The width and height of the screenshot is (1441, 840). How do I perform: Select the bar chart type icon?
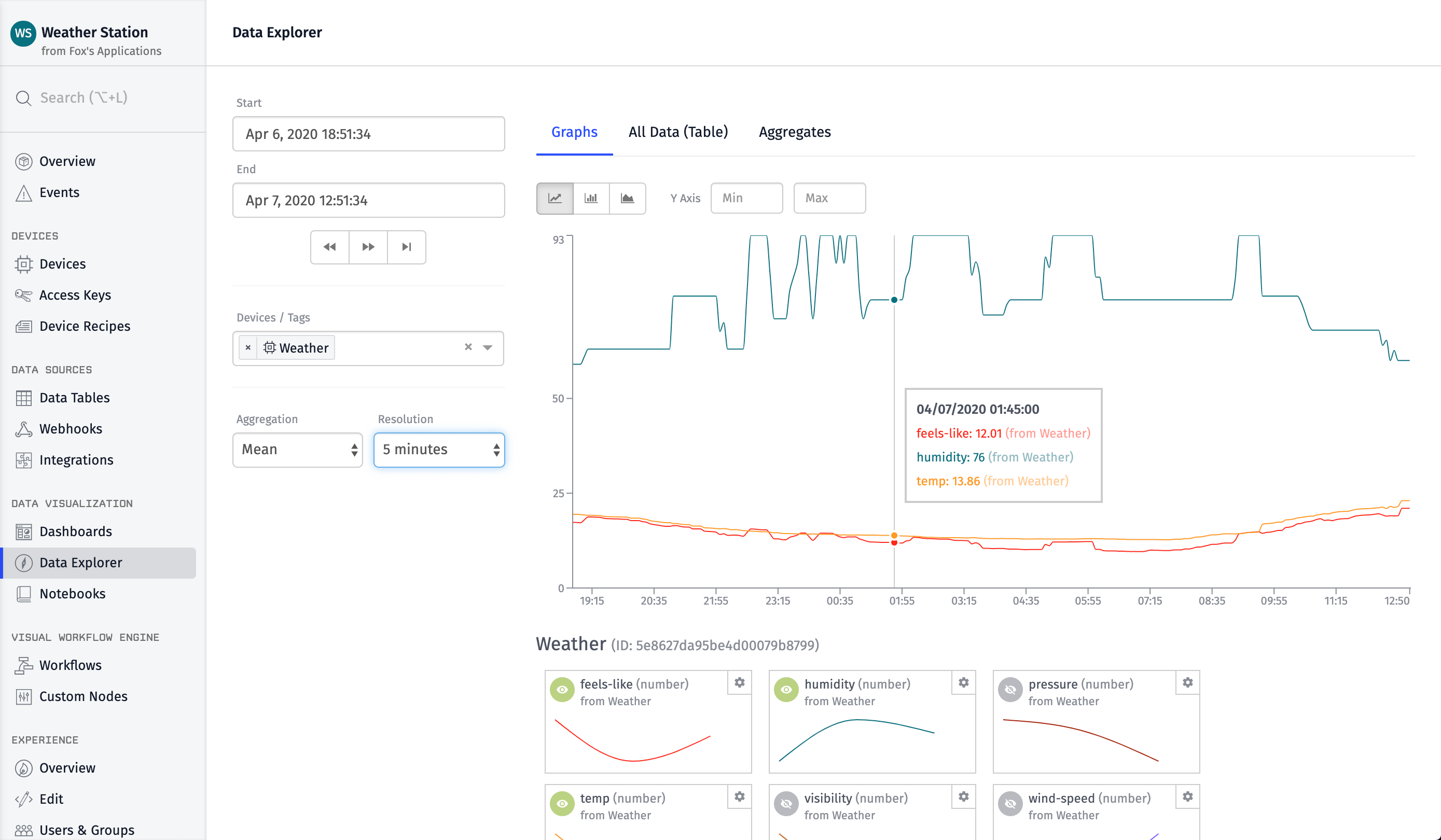[591, 198]
